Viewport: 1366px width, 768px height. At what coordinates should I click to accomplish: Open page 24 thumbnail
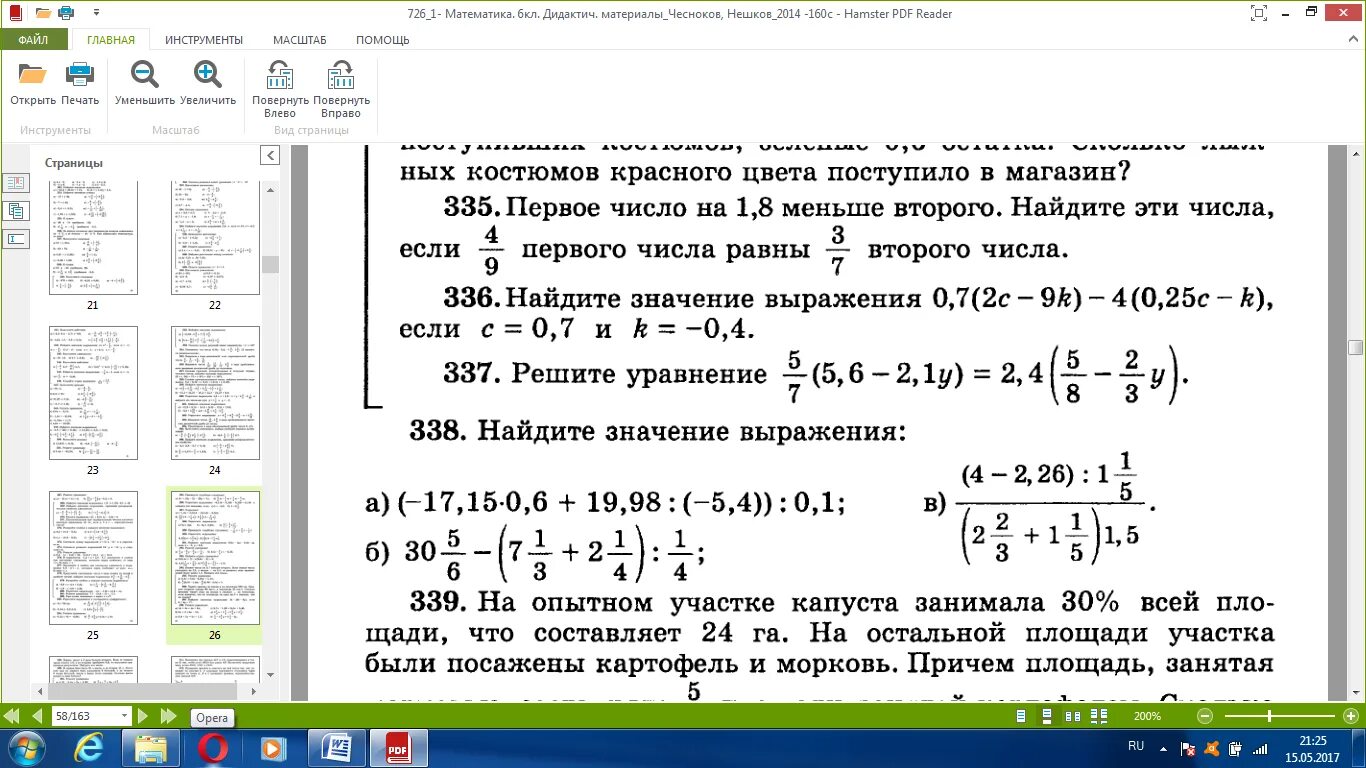(215, 392)
